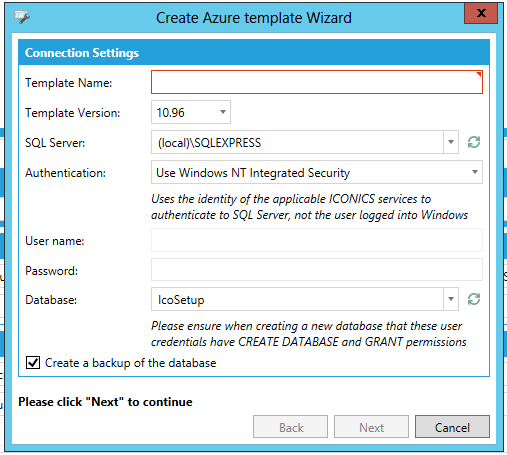Click inside the User name field

tap(317, 240)
